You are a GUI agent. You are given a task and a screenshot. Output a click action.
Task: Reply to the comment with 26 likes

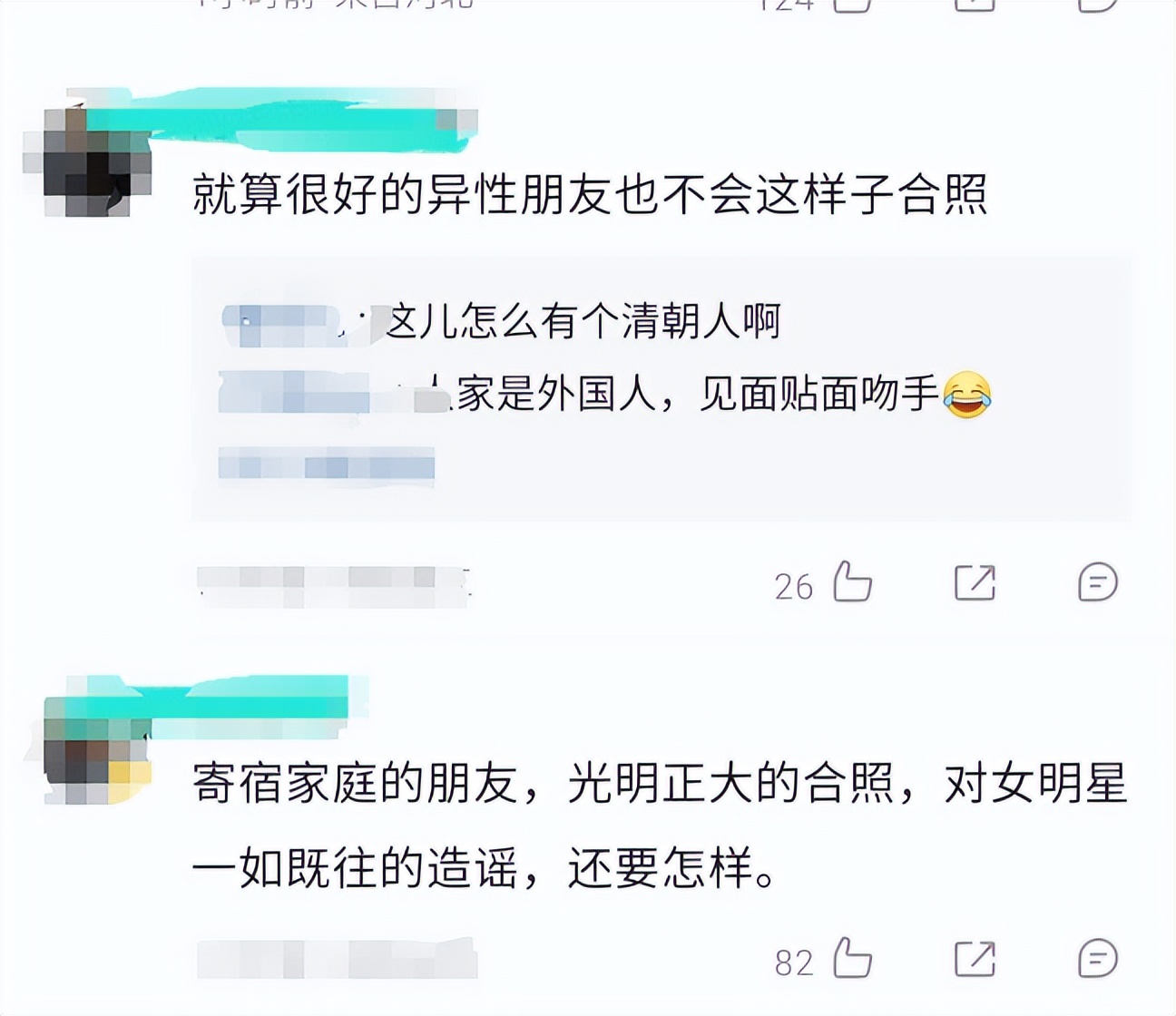1097,582
